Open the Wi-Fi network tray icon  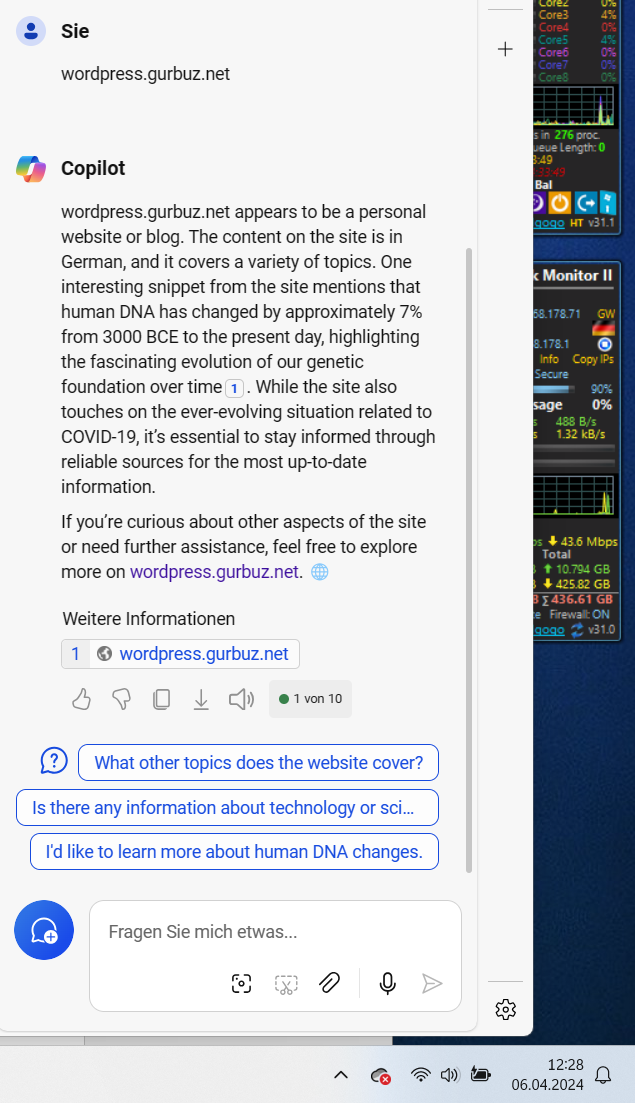coord(421,1075)
